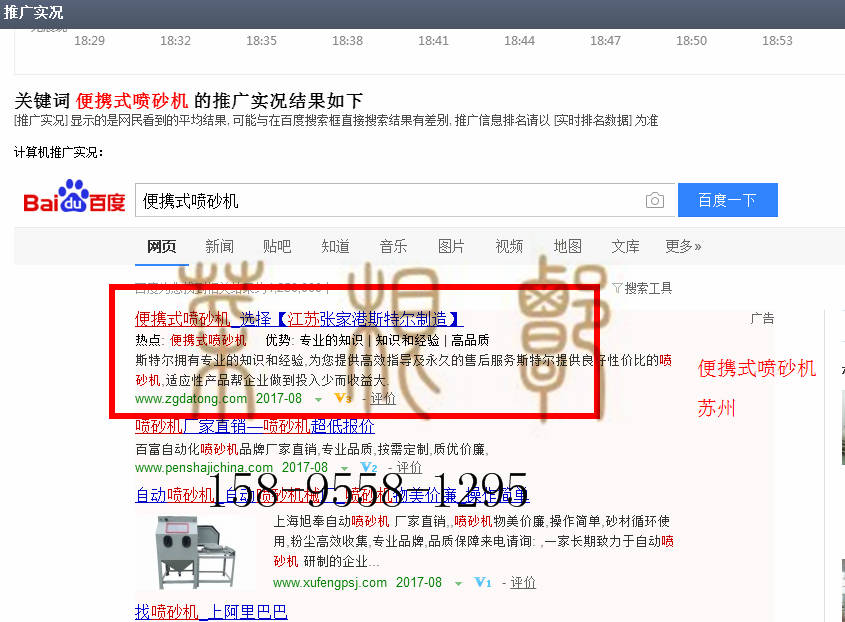
Task: Switch to the 图片 tab
Action: click(451, 246)
